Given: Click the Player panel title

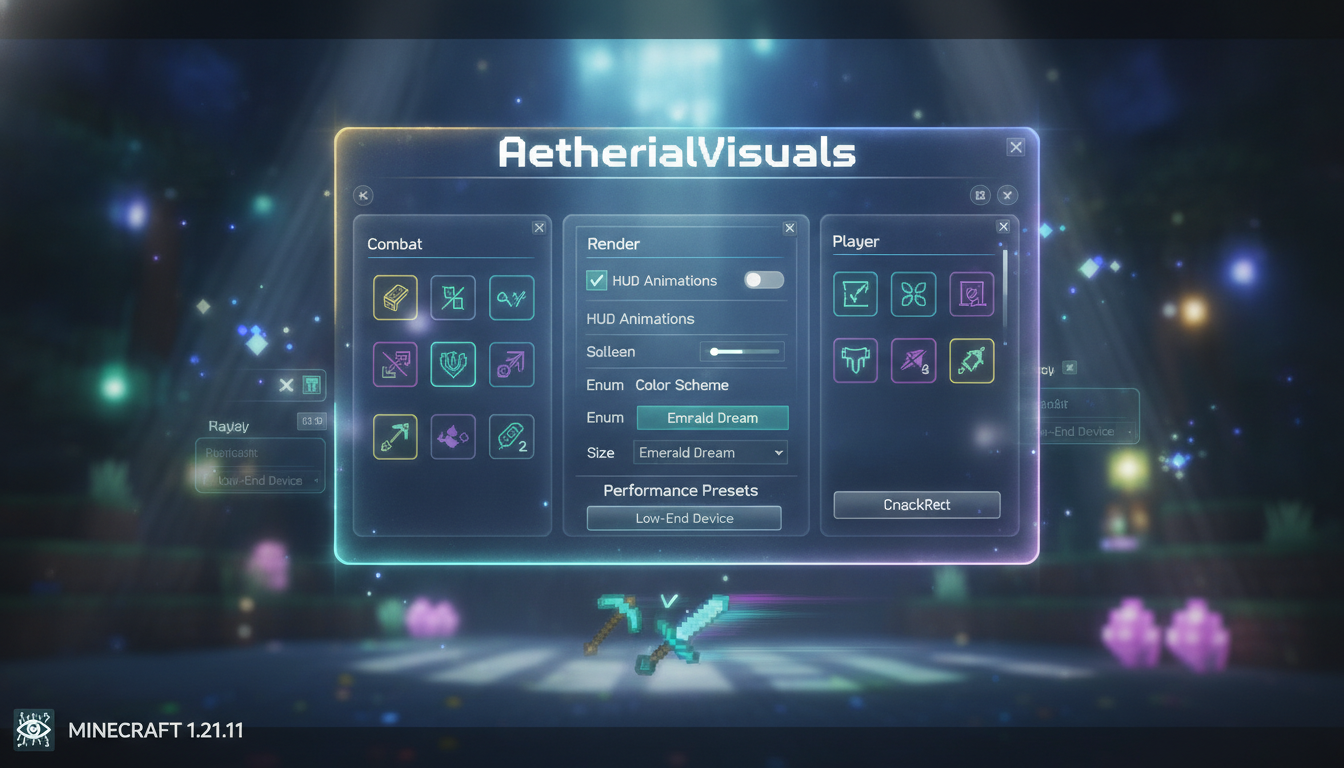Looking at the screenshot, I should [856, 242].
